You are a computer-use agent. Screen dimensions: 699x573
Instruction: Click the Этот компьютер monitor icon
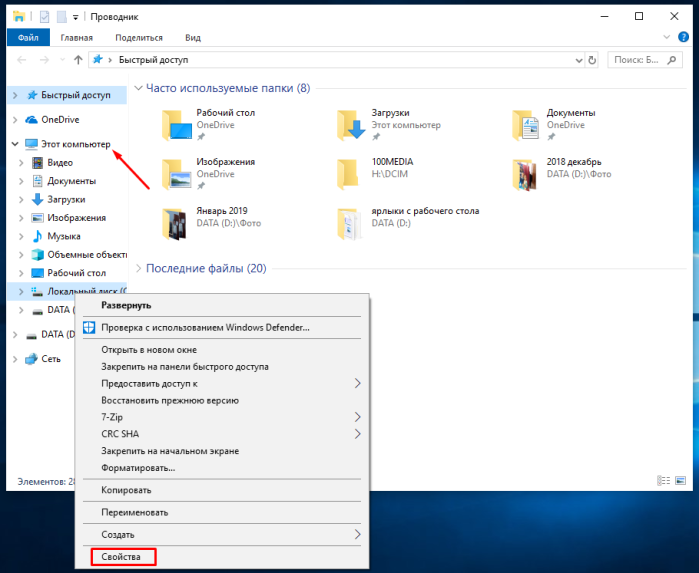tap(31, 144)
